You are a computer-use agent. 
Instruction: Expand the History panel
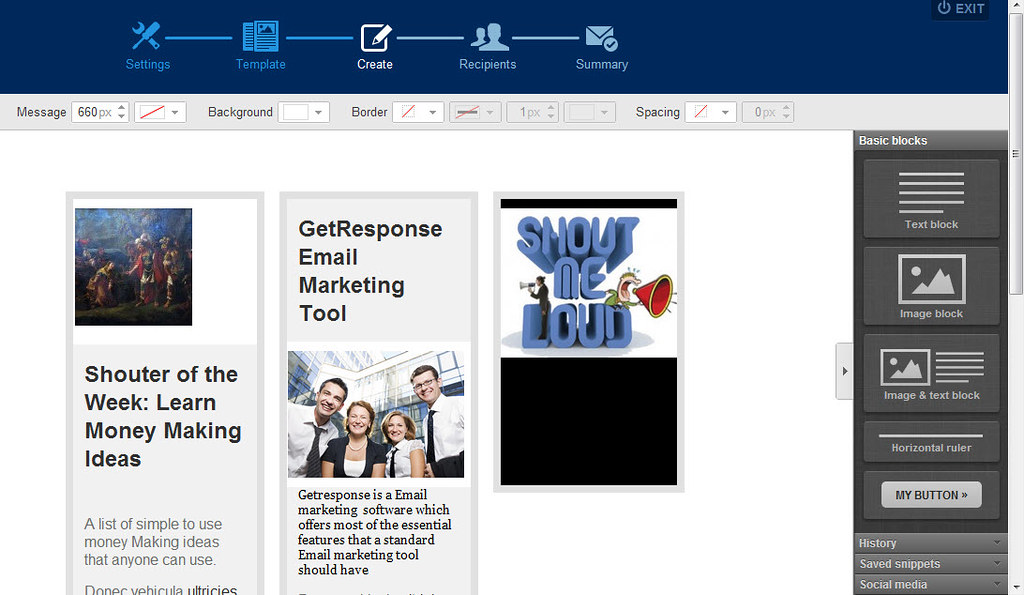[x=931, y=543]
